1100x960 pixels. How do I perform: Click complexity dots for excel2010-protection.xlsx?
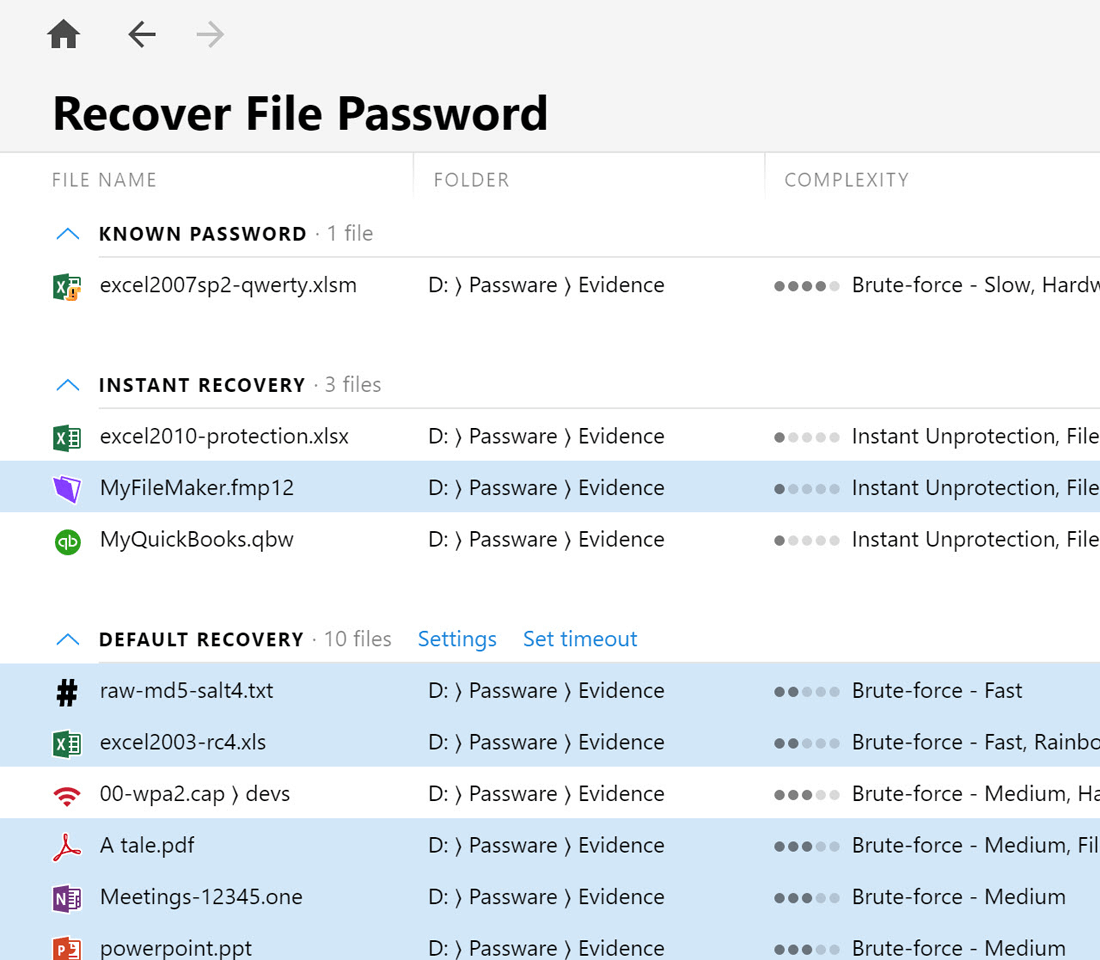806,437
